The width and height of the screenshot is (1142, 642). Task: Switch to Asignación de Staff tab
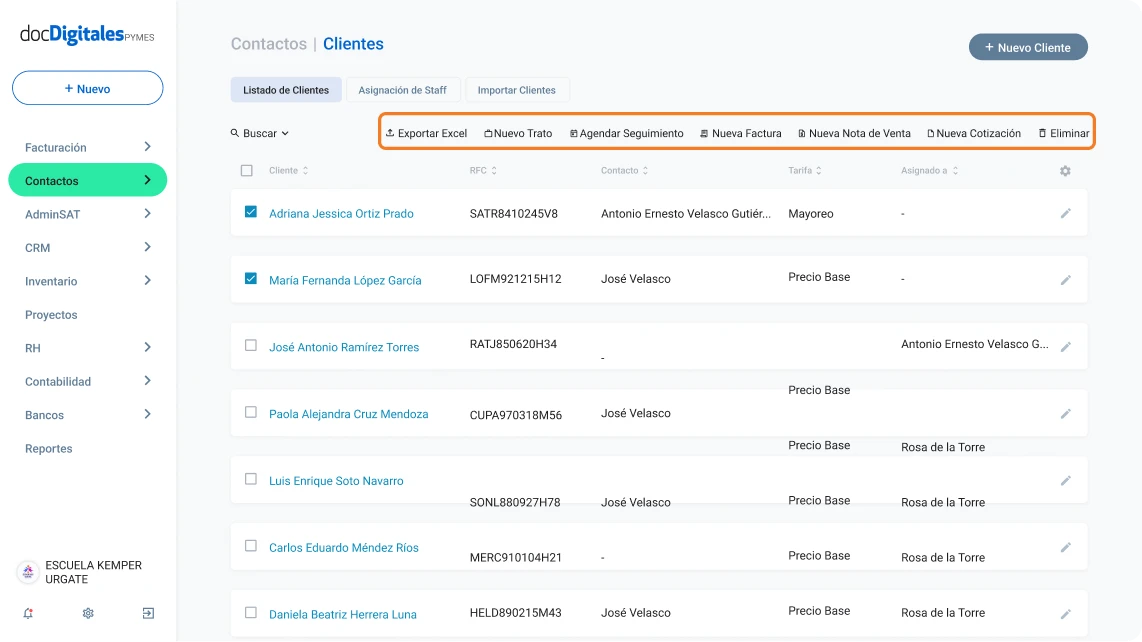pyautogui.click(x=403, y=90)
